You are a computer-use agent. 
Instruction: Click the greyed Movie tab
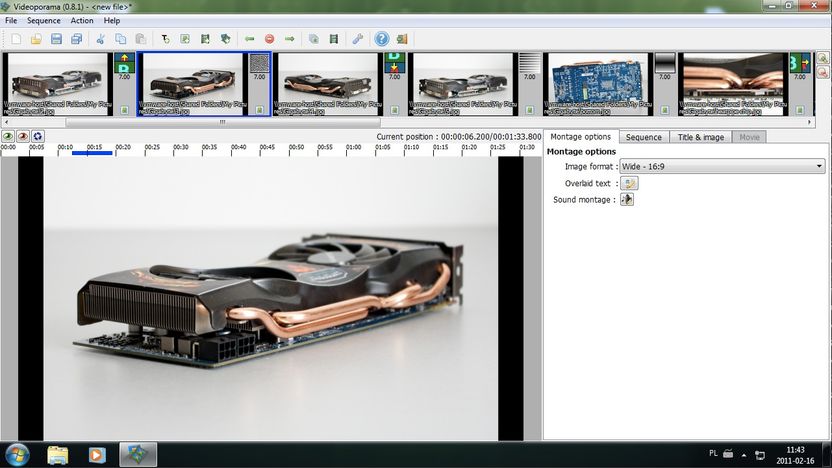point(749,137)
